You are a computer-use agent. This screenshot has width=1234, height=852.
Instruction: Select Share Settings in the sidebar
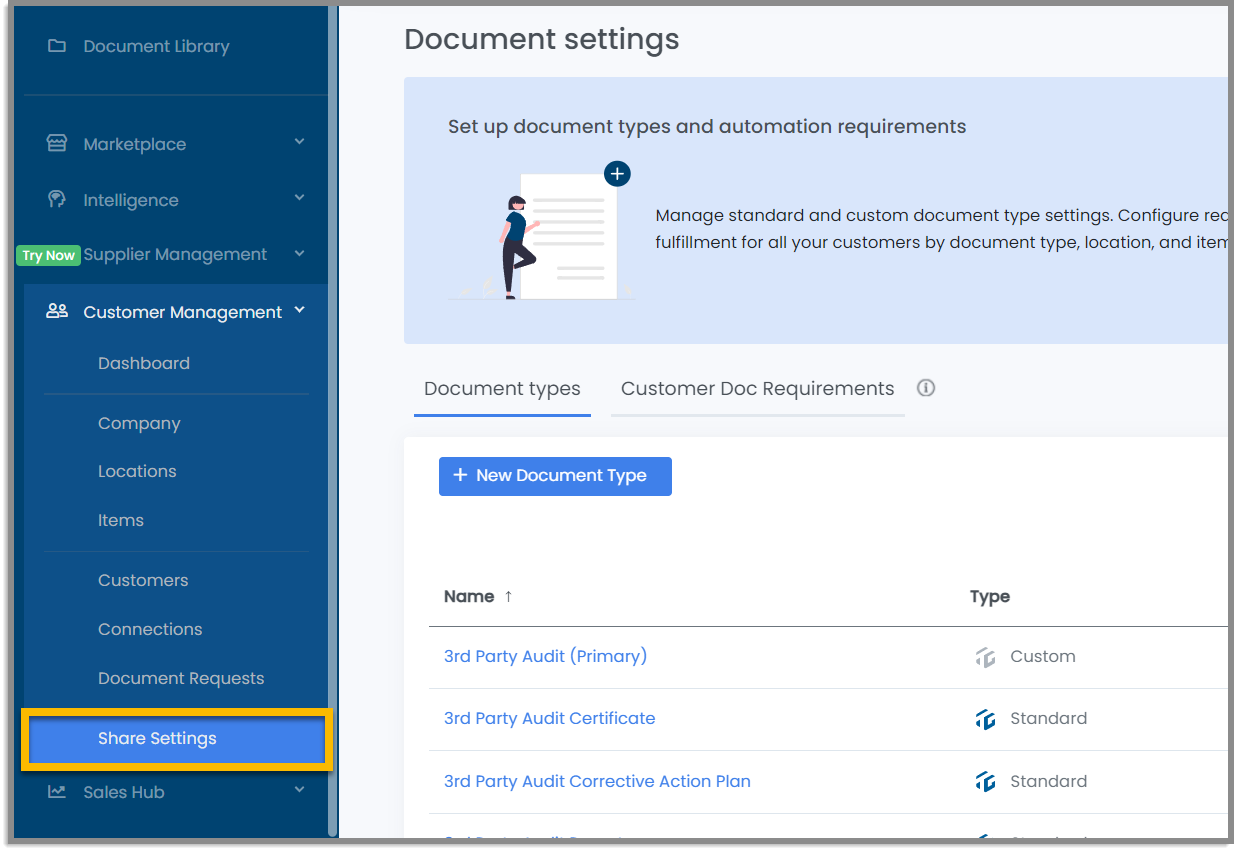pyautogui.click(x=176, y=739)
